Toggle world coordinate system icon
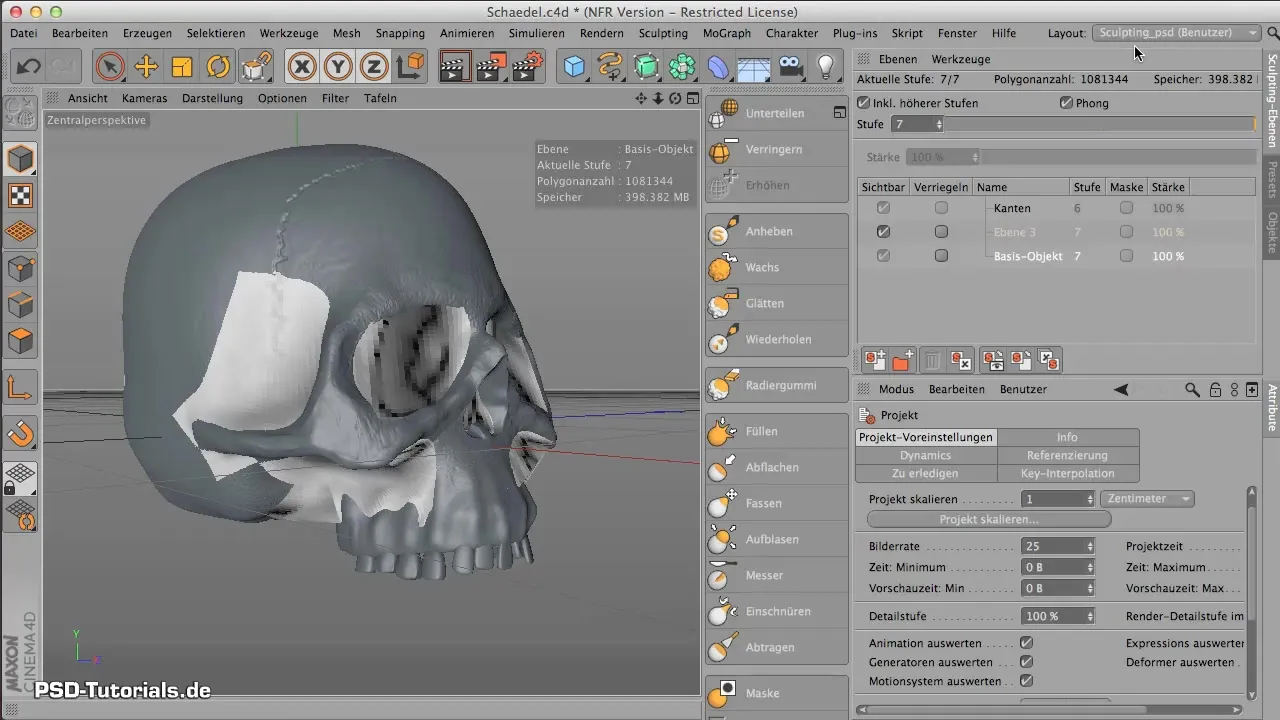The width and height of the screenshot is (1280, 720). pos(410,67)
